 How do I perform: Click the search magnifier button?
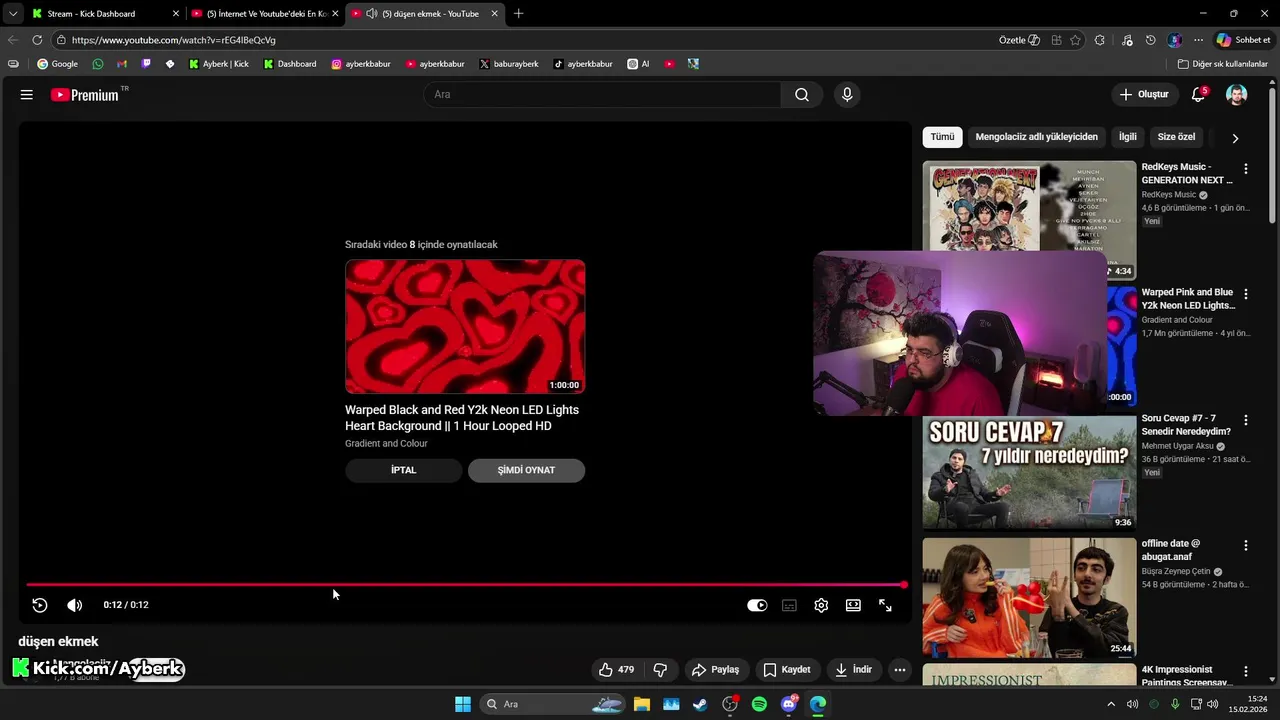[x=802, y=95]
